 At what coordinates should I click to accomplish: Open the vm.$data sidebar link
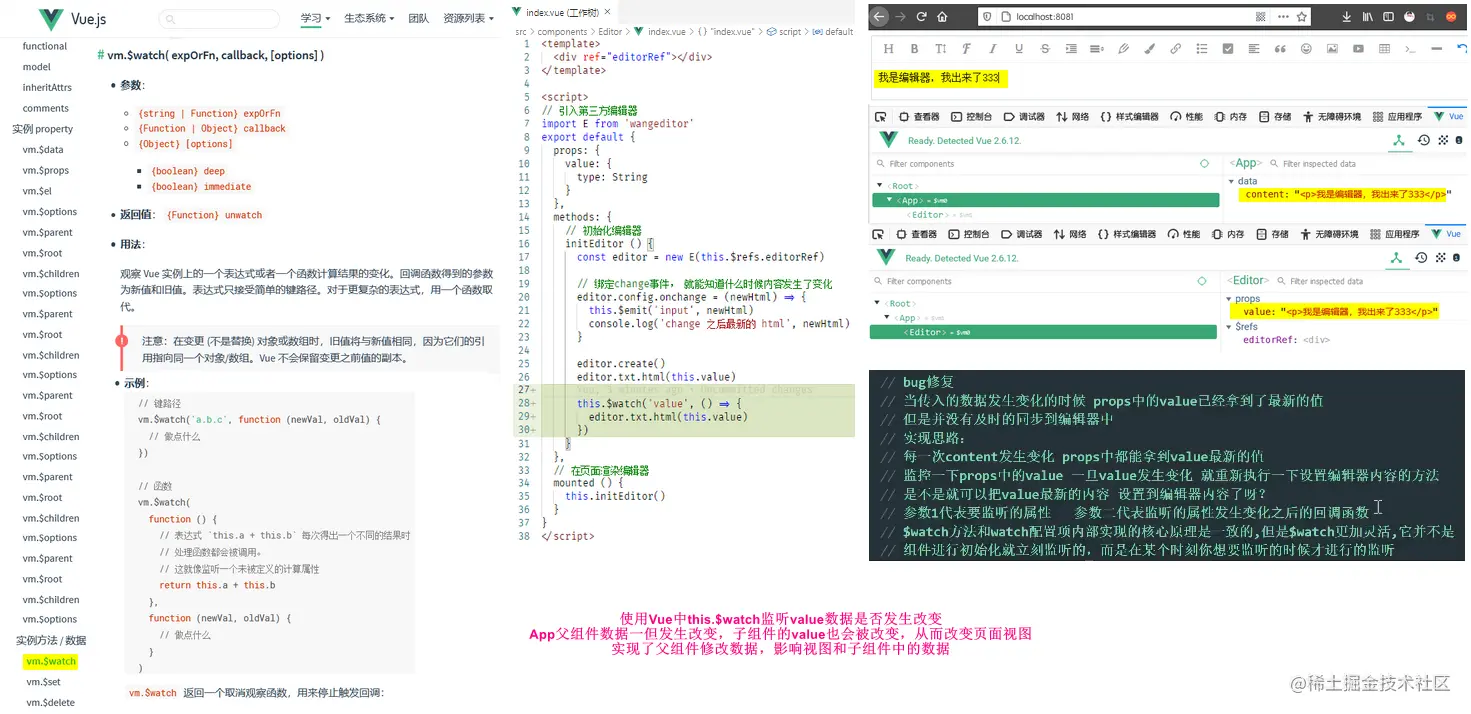pos(43,150)
